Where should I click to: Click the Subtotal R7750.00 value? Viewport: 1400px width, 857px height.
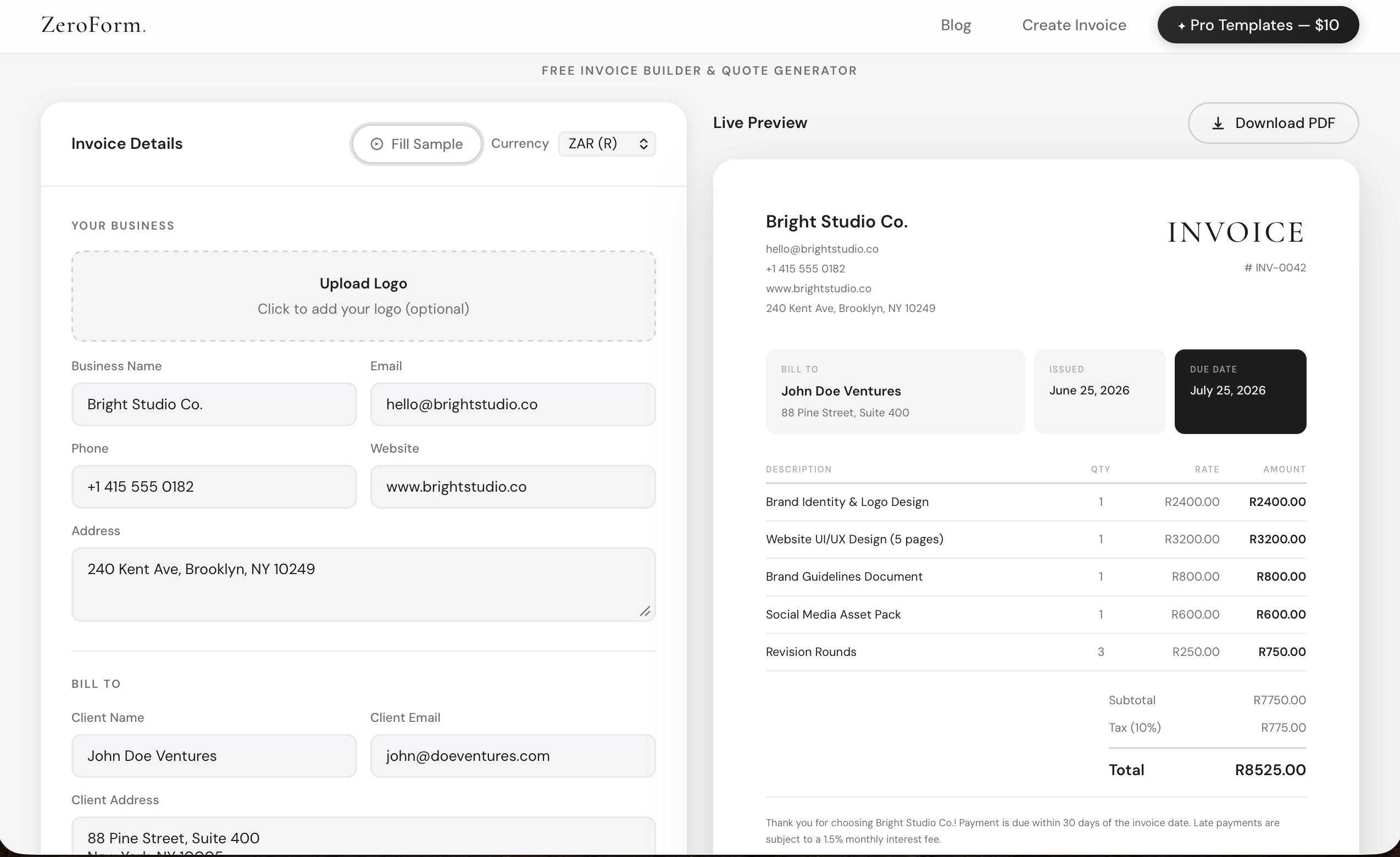tap(1280, 700)
